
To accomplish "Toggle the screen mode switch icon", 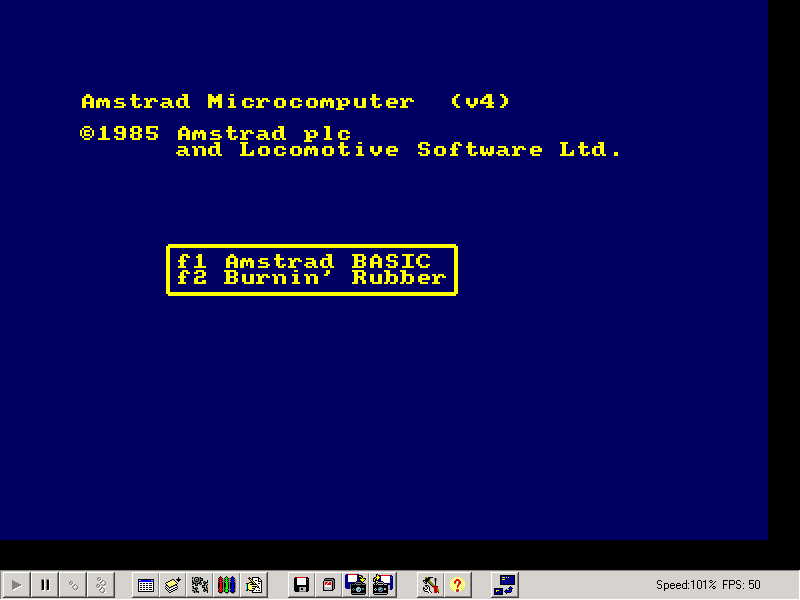I will coord(506,585).
